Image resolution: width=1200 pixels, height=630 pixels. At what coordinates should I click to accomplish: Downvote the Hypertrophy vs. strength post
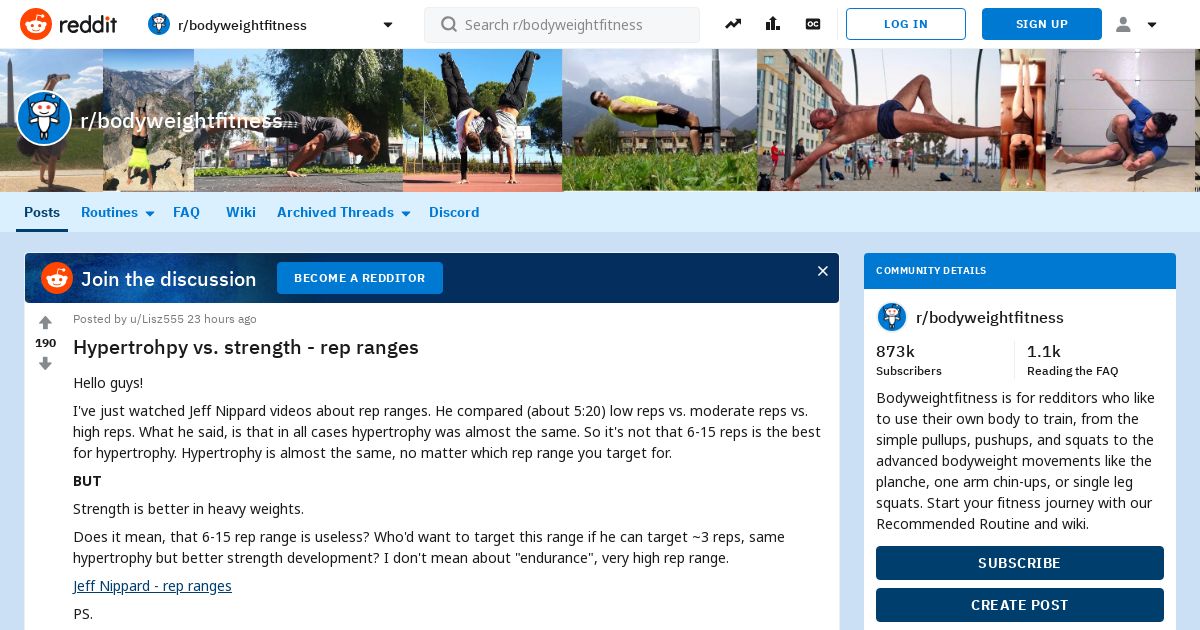[45, 364]
